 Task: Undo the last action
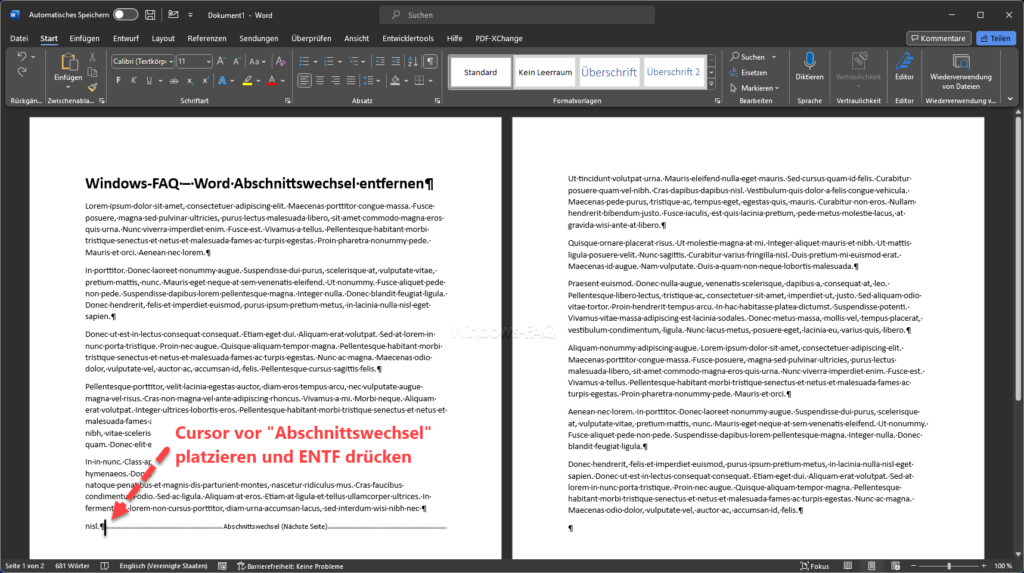click(22, 57)
